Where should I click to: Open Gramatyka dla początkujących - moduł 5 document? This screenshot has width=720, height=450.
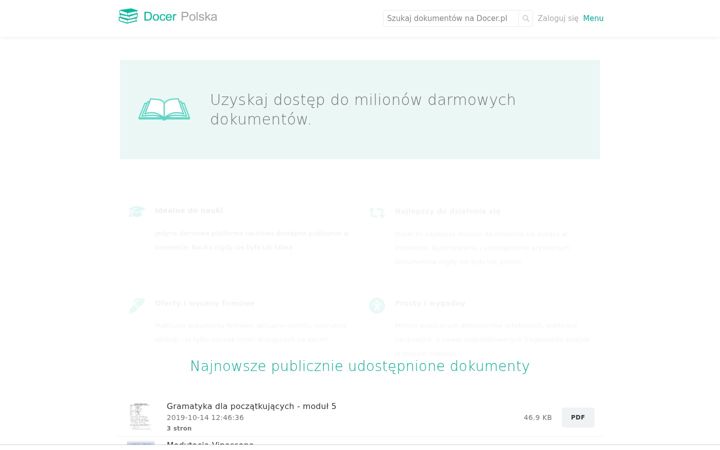tap(251, 406)
